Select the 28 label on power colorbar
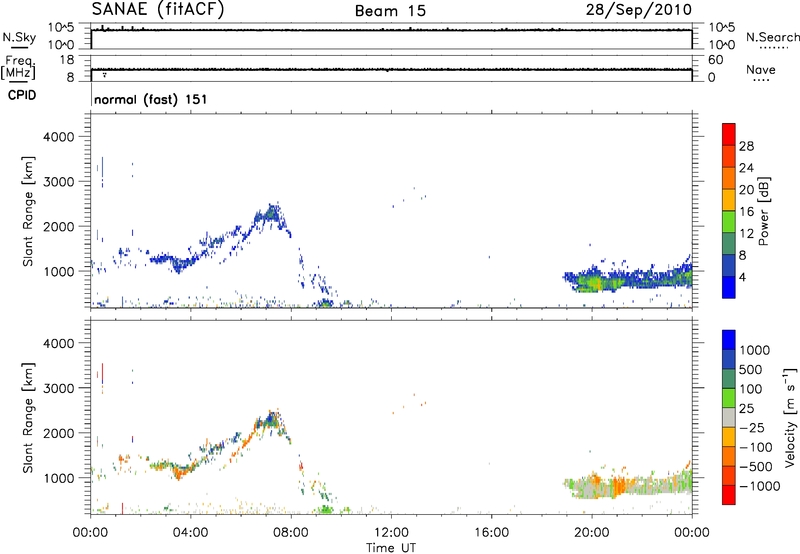The width and height of the screenshot is (800, 554). click(x=746, y=146)
